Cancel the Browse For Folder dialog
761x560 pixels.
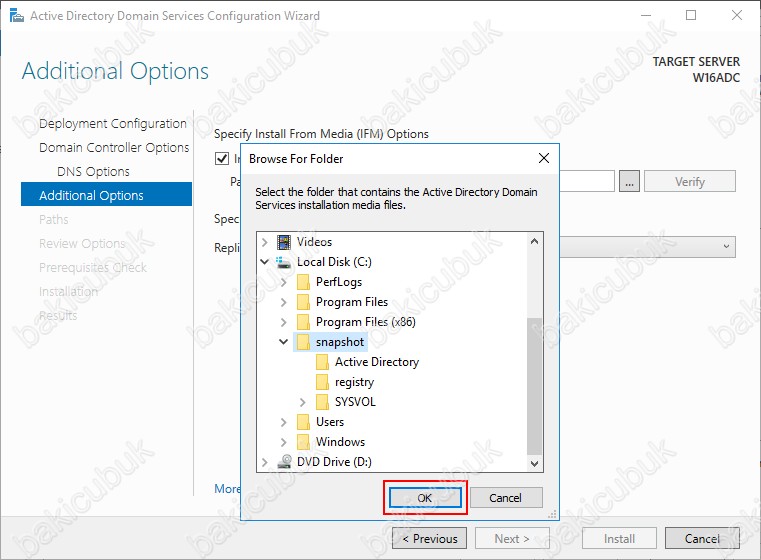click(506, 498)
